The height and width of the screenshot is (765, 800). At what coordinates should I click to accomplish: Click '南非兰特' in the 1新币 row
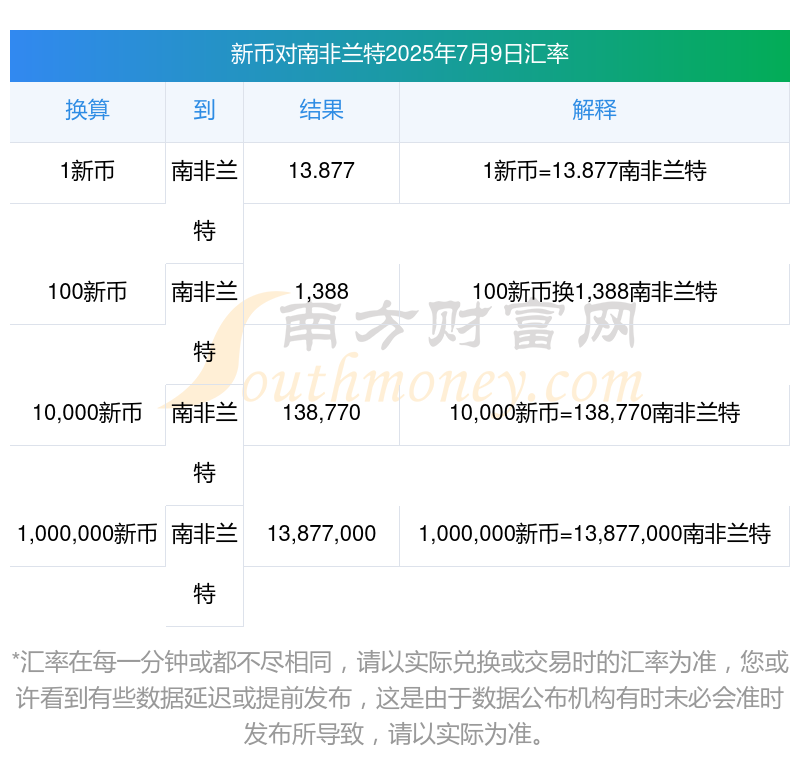click(x=204, y=201)
